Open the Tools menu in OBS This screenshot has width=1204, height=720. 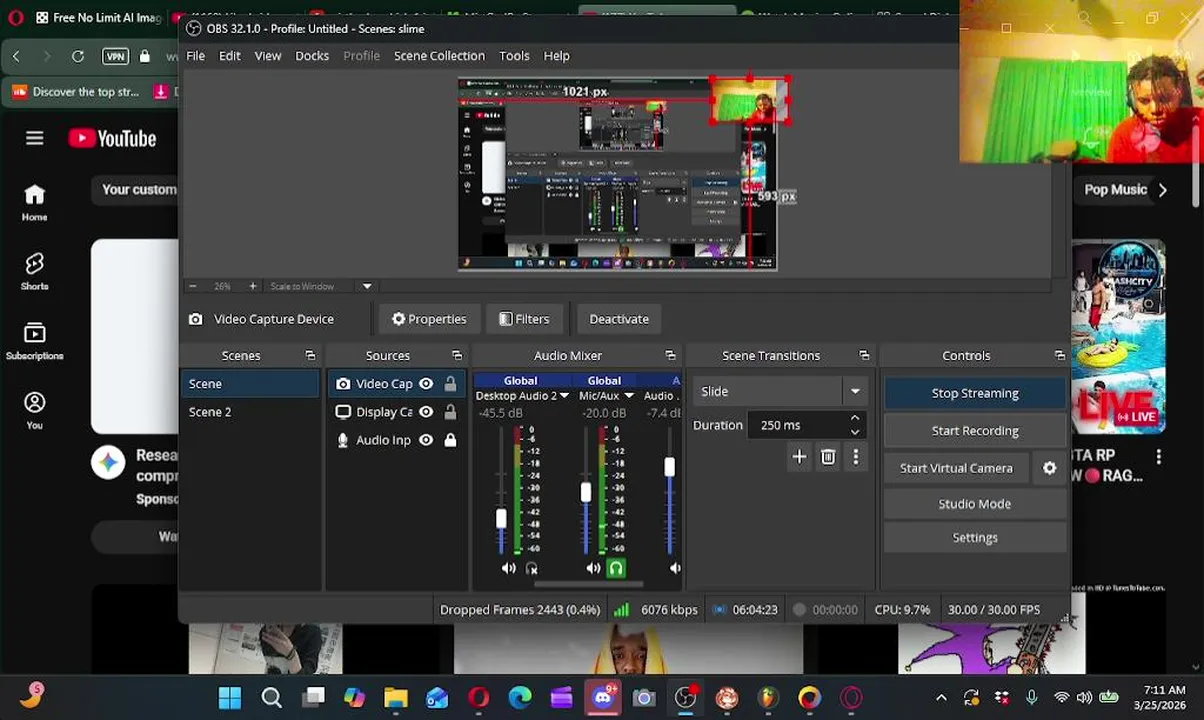(x=514, y=56)
